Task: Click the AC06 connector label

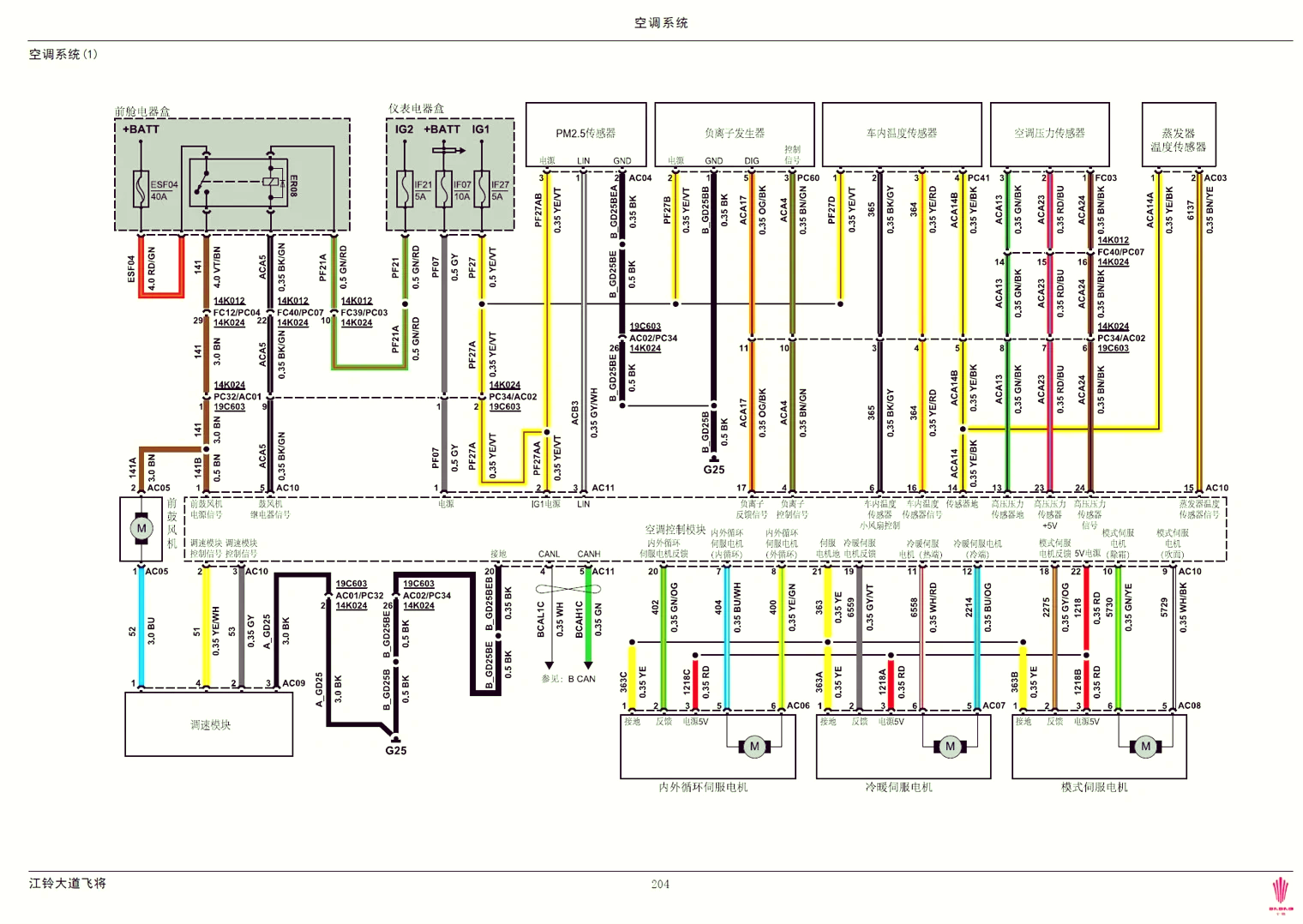Action: coord(798,705)
